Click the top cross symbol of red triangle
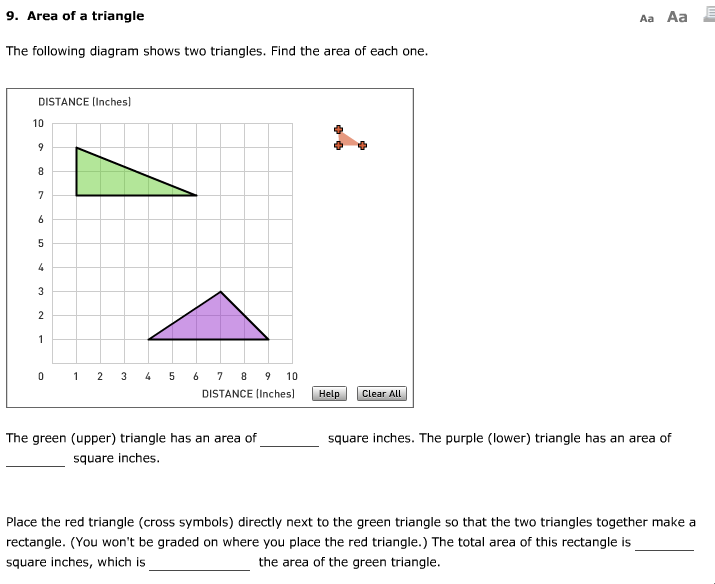Viewport: 715px width, 584px height. point(339,129)
